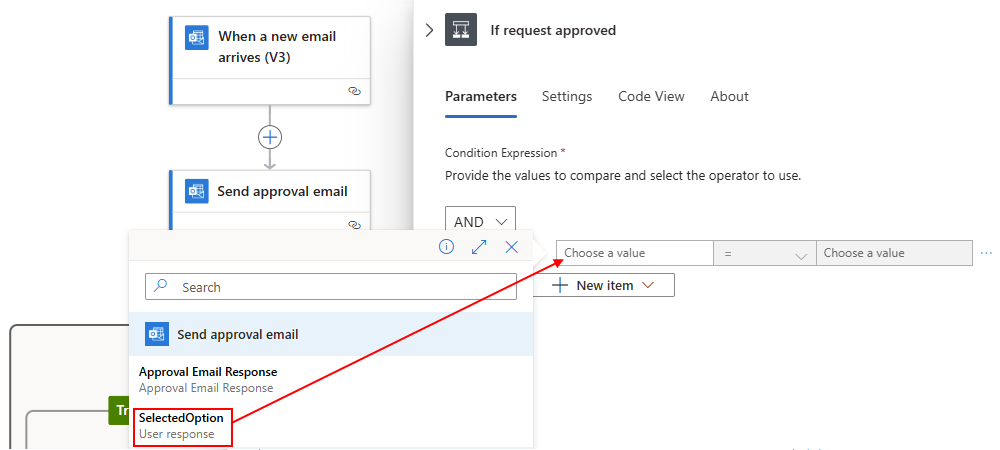1000x450 pixels.
Task: Open the New item dropdown button
Action: point(603,286)
